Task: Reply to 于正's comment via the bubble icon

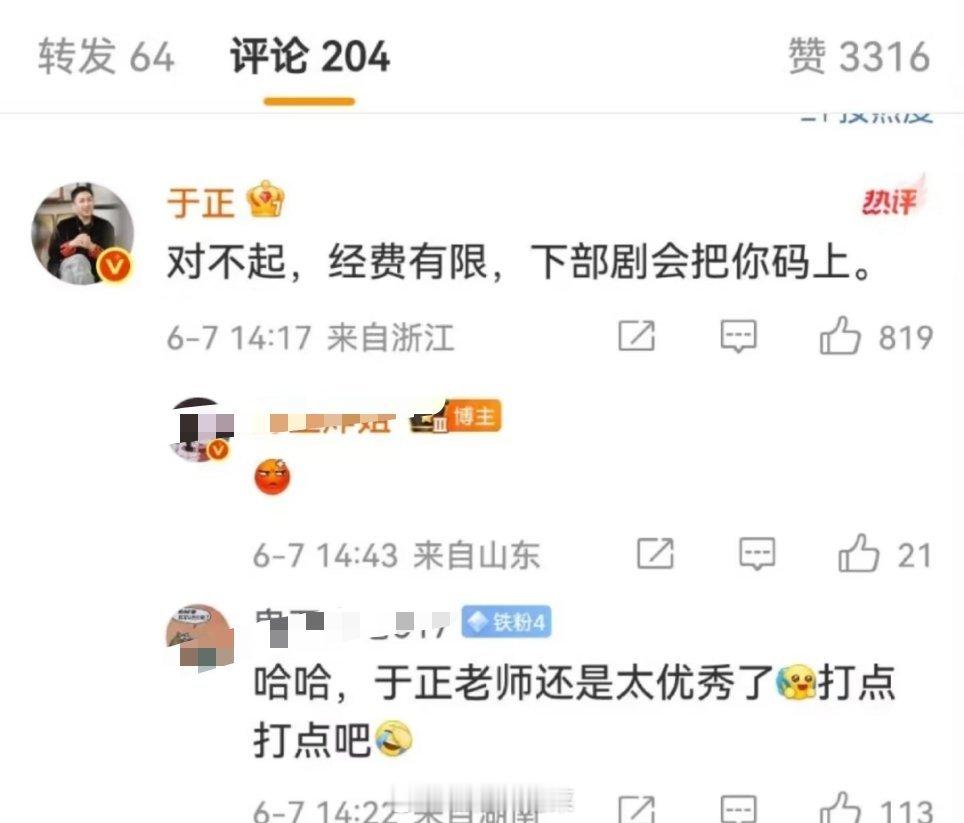Action: (738, 336)
